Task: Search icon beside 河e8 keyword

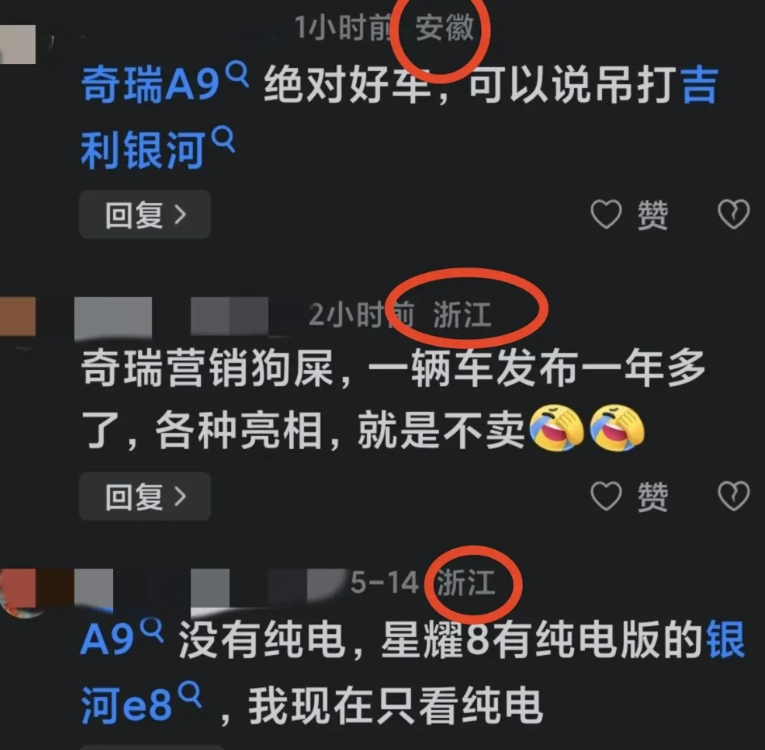Action: coord(190,695)
